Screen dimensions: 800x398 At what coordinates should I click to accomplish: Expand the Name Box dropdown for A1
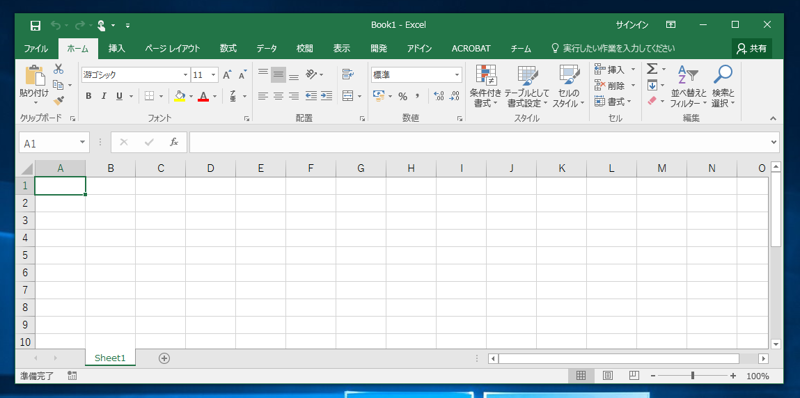point(83,142)
